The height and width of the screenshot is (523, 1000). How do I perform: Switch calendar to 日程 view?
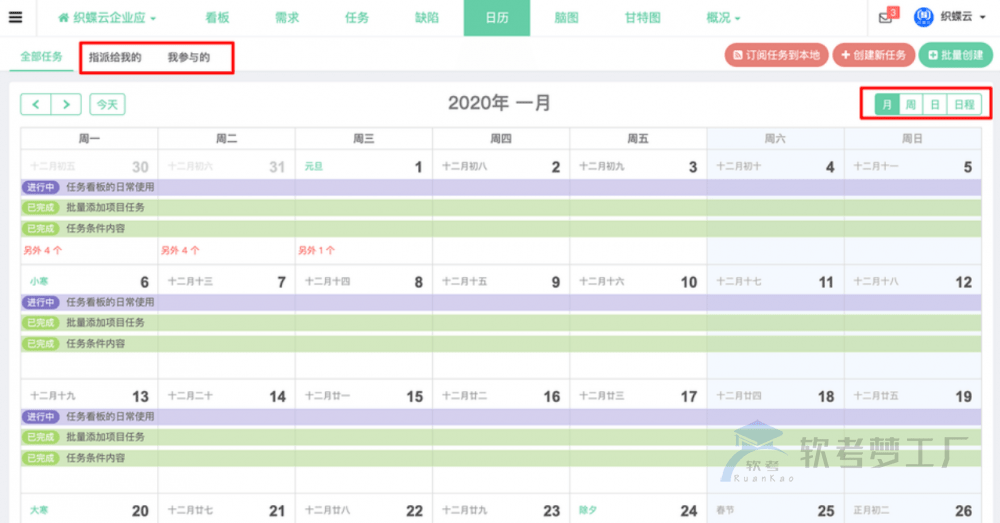[x=964, y=105]
